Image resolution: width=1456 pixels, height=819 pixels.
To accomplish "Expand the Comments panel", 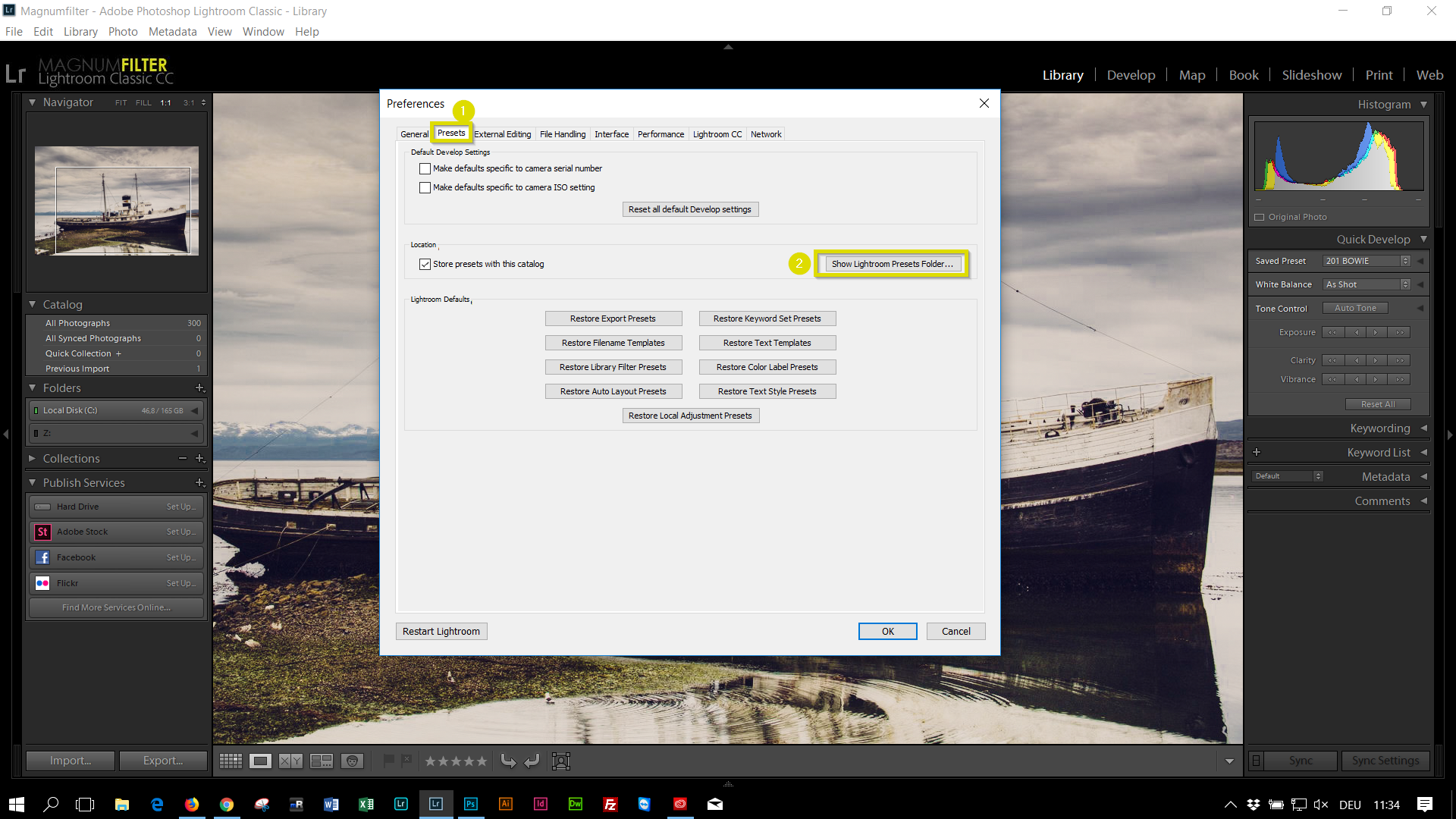I will coord(1423,501).
